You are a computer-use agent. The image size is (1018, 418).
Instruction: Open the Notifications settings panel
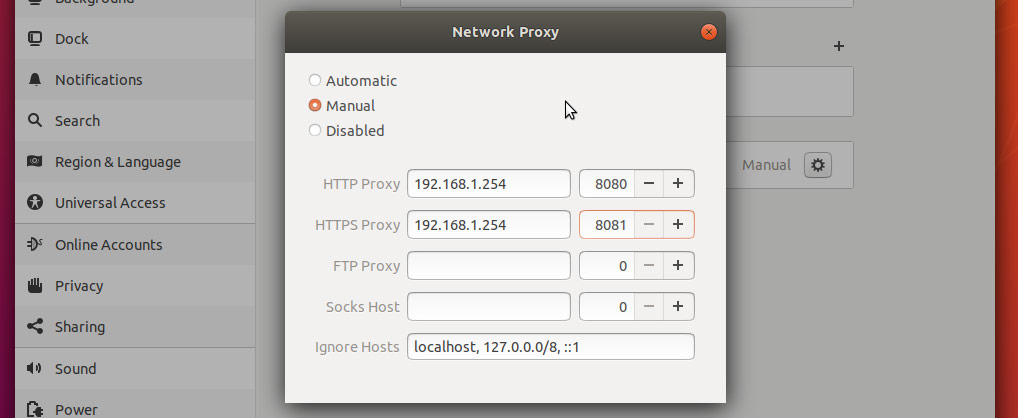coord(135,80)
